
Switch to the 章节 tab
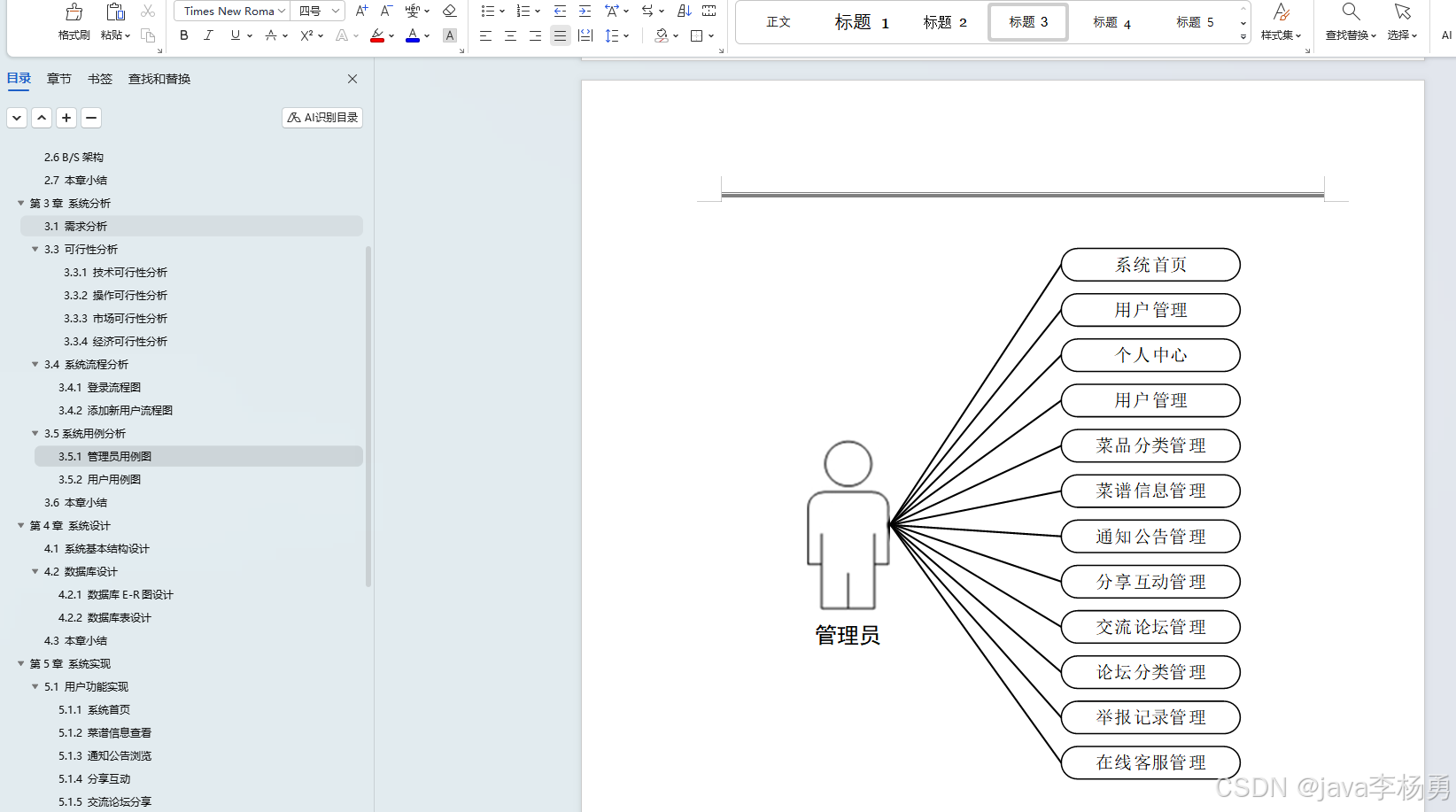(x=59, y=79)
